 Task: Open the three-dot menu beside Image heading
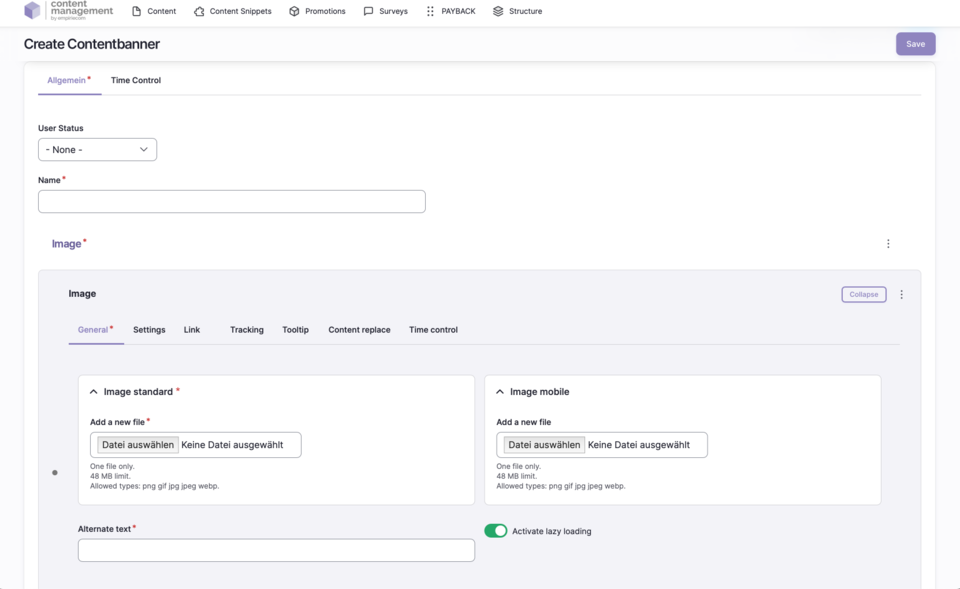tap(888, 243)
